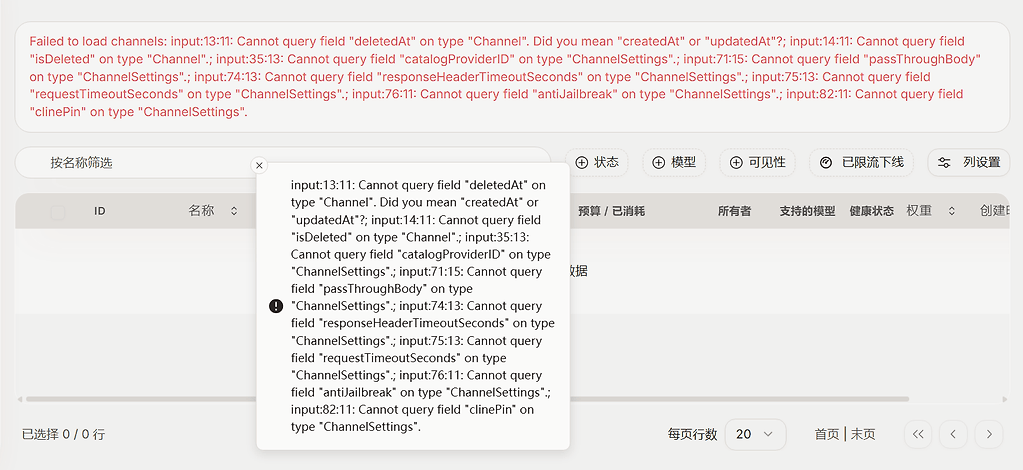The image size is (1023, 470).
Task: Go to next page chevron
Action: tap(989, 434)
